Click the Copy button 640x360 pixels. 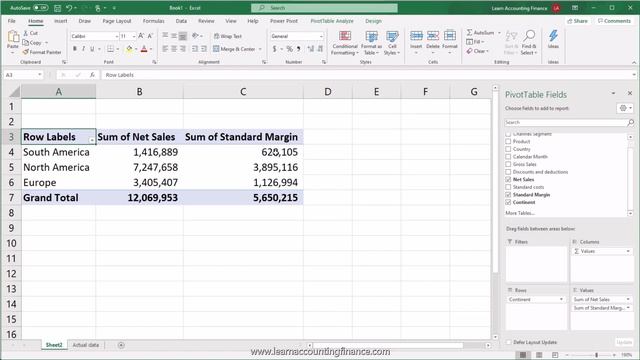[x=32, y=42]
